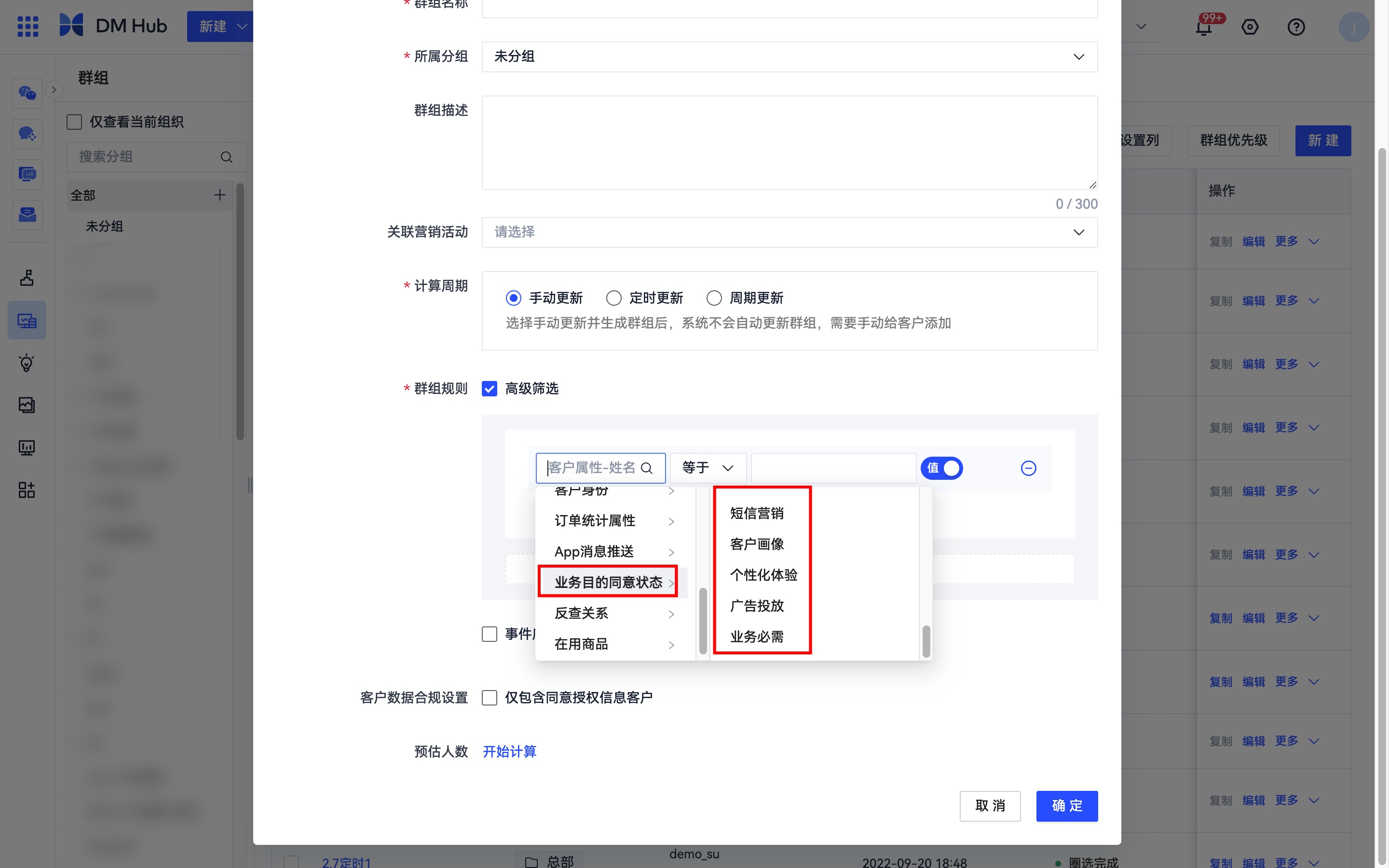This screenshot has width=1389, height=868.
Task: Click the attribute menu scrollbar
Action: pos(703,621)
